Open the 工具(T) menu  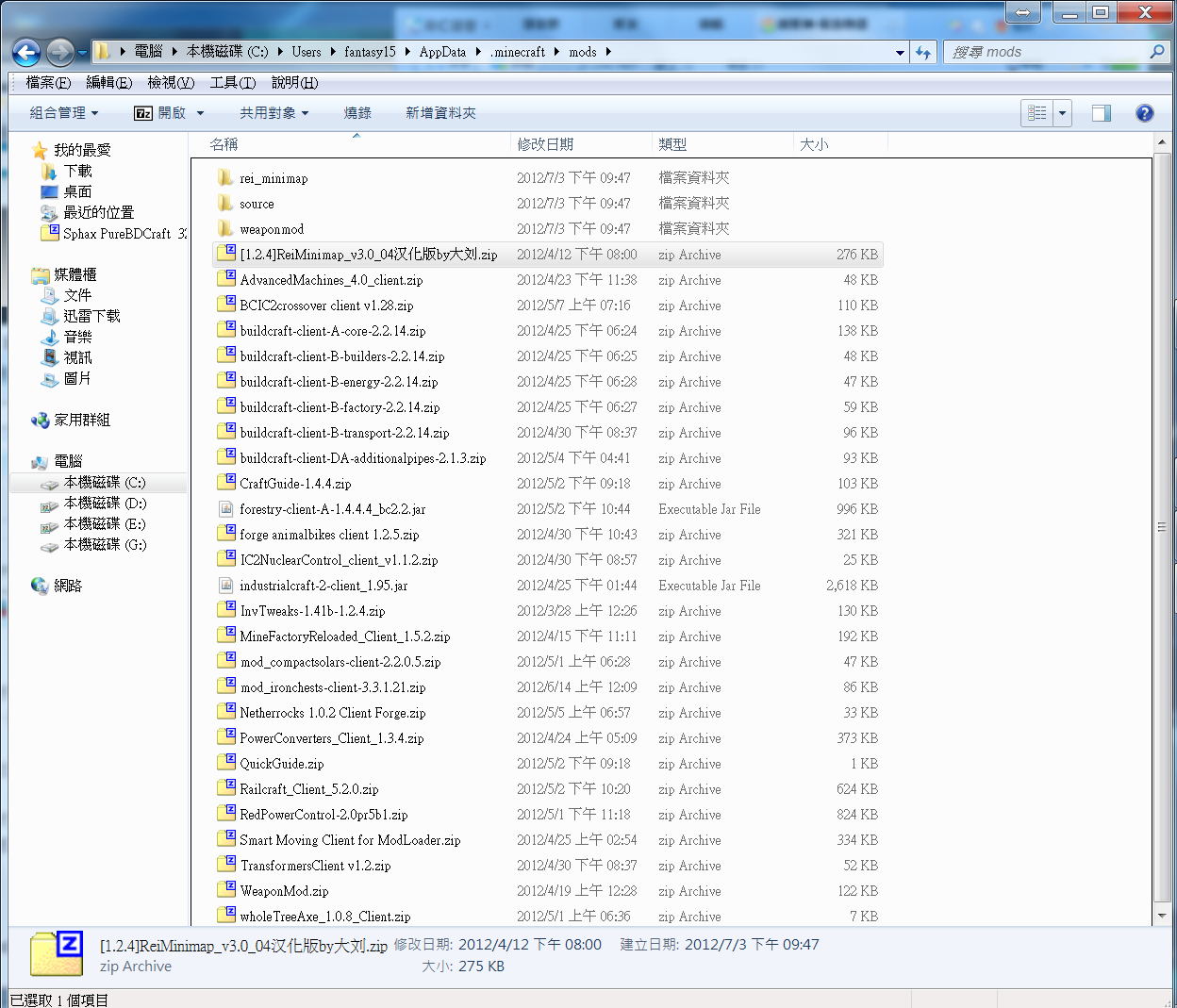233,83
